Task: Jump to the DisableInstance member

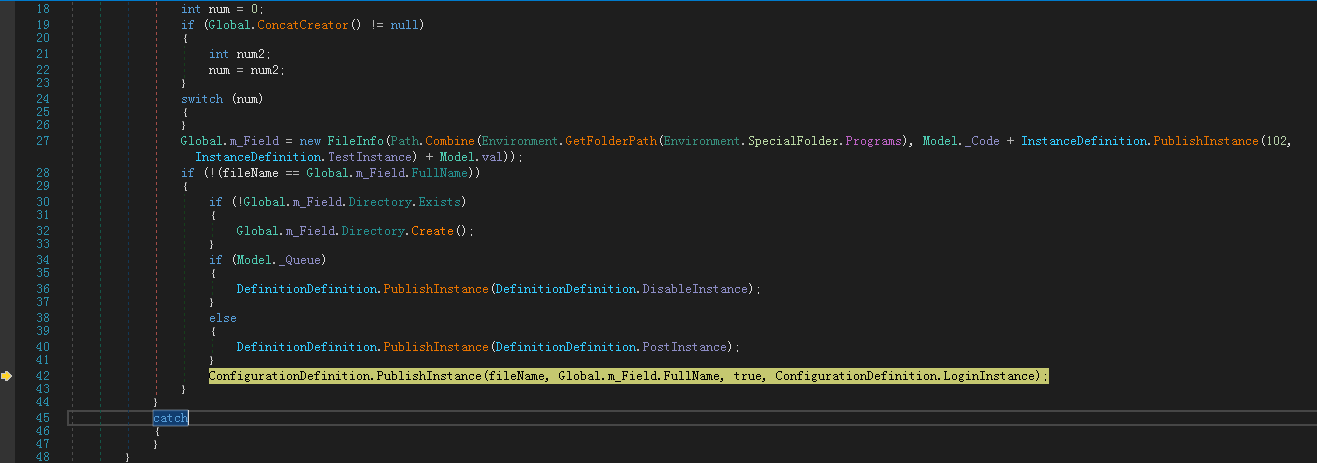Action: coord(697,289)
